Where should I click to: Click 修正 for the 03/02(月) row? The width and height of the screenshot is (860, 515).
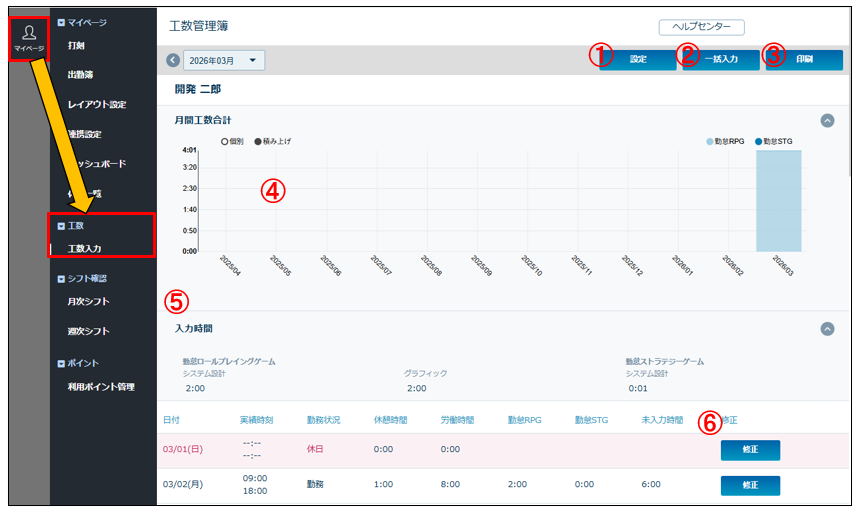750,485
